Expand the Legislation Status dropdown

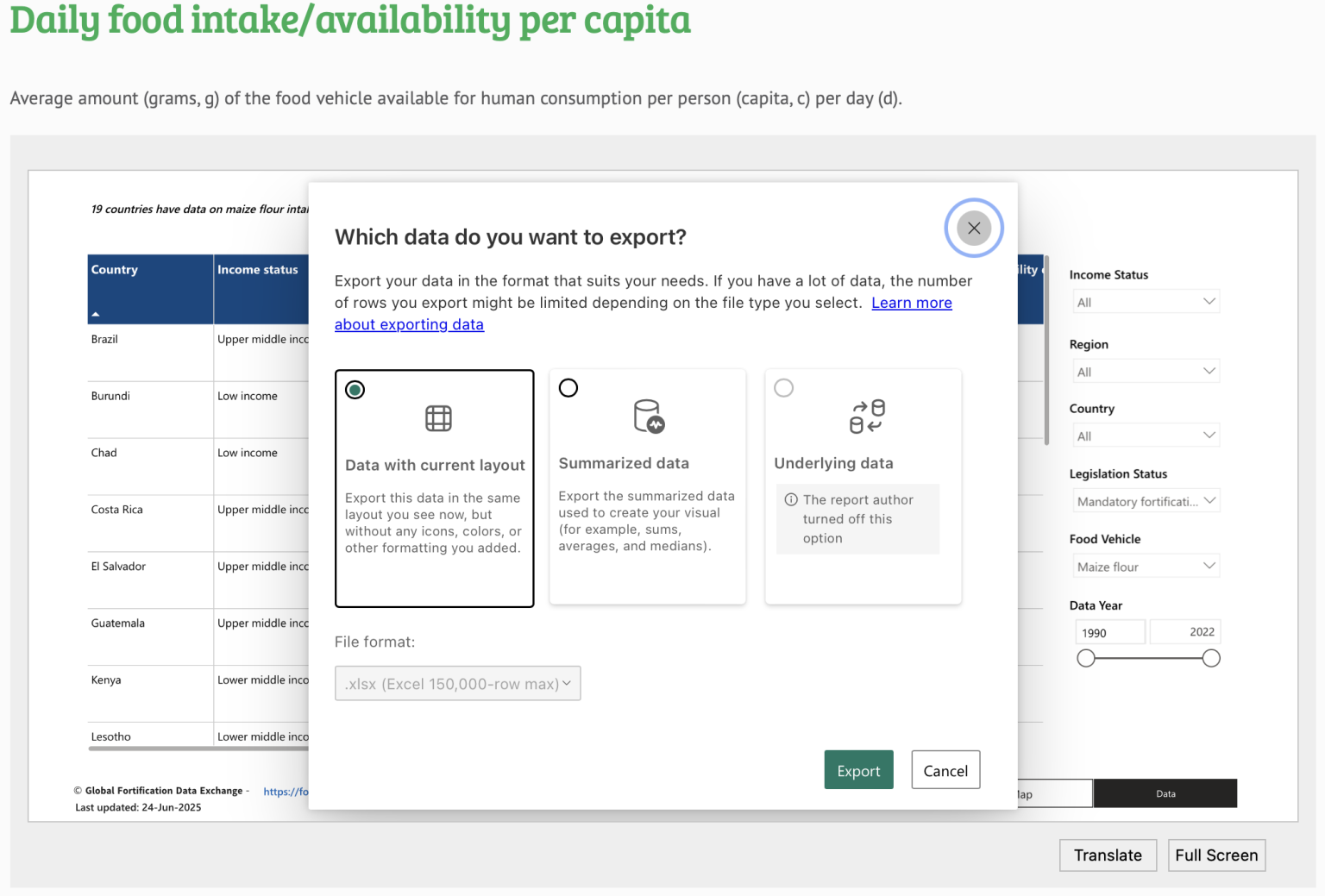(1146, 501)
